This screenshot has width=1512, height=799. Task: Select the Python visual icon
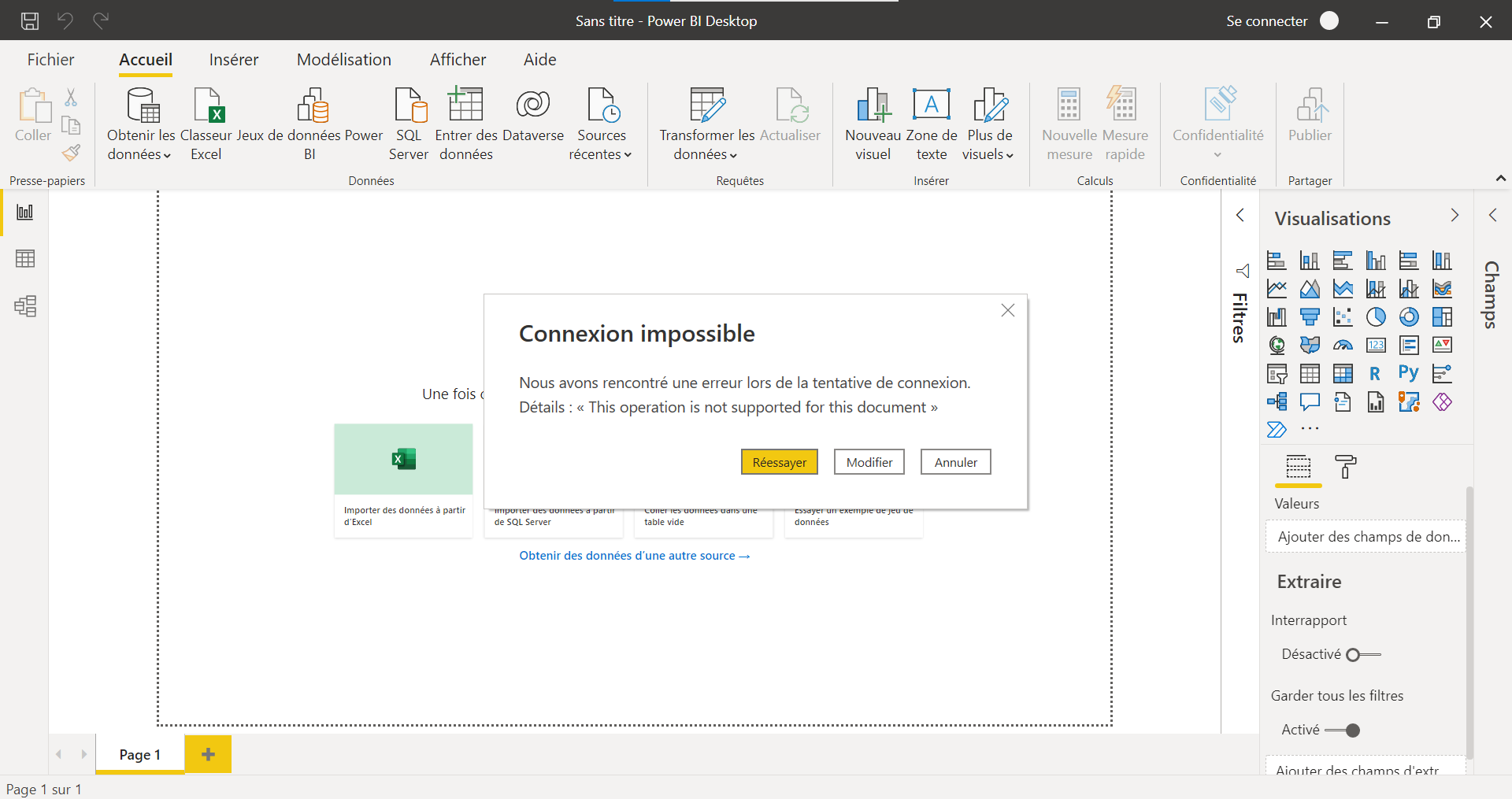[1409, 373]
